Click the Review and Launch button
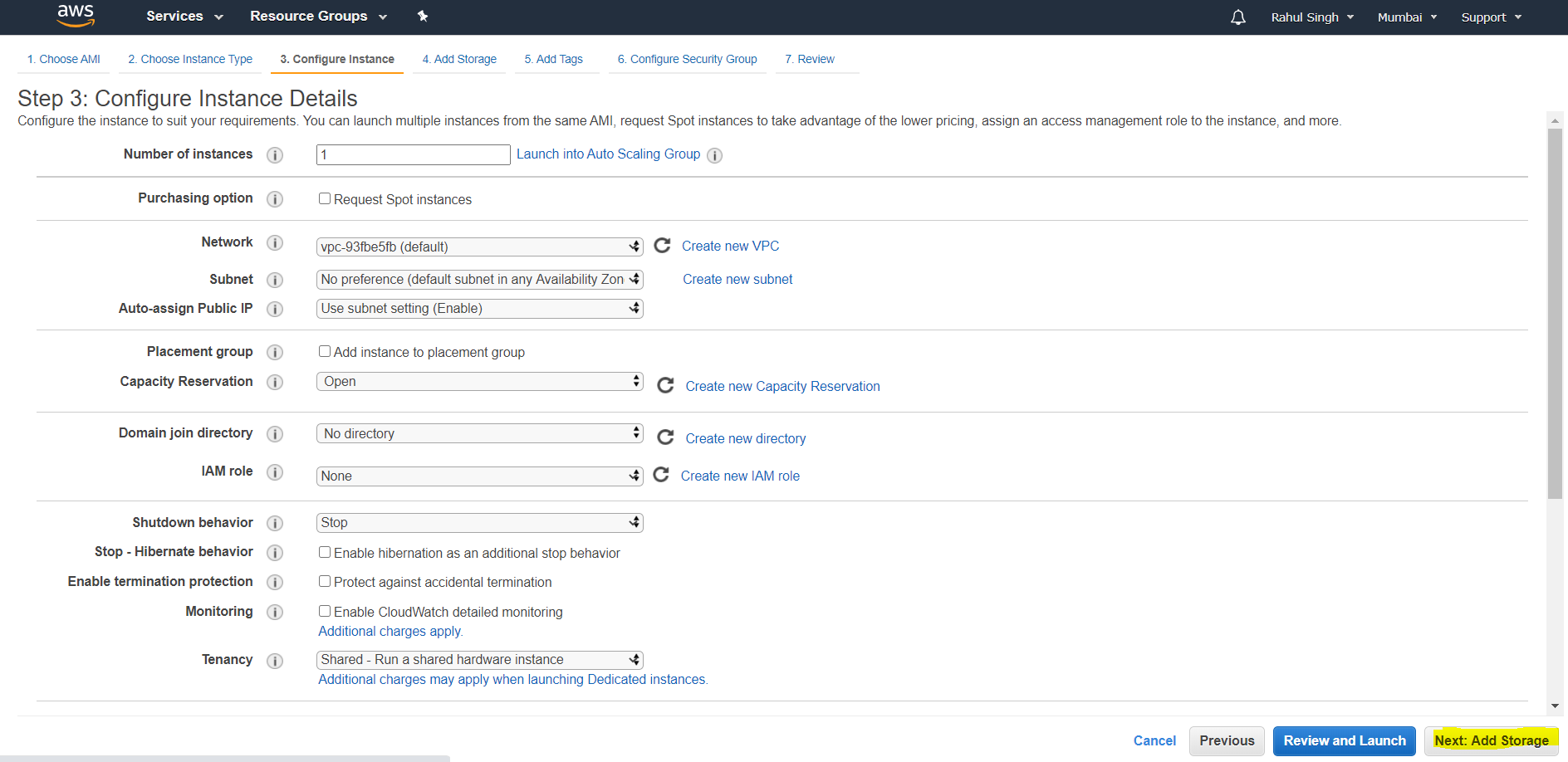 click(x=1344, y=740)
